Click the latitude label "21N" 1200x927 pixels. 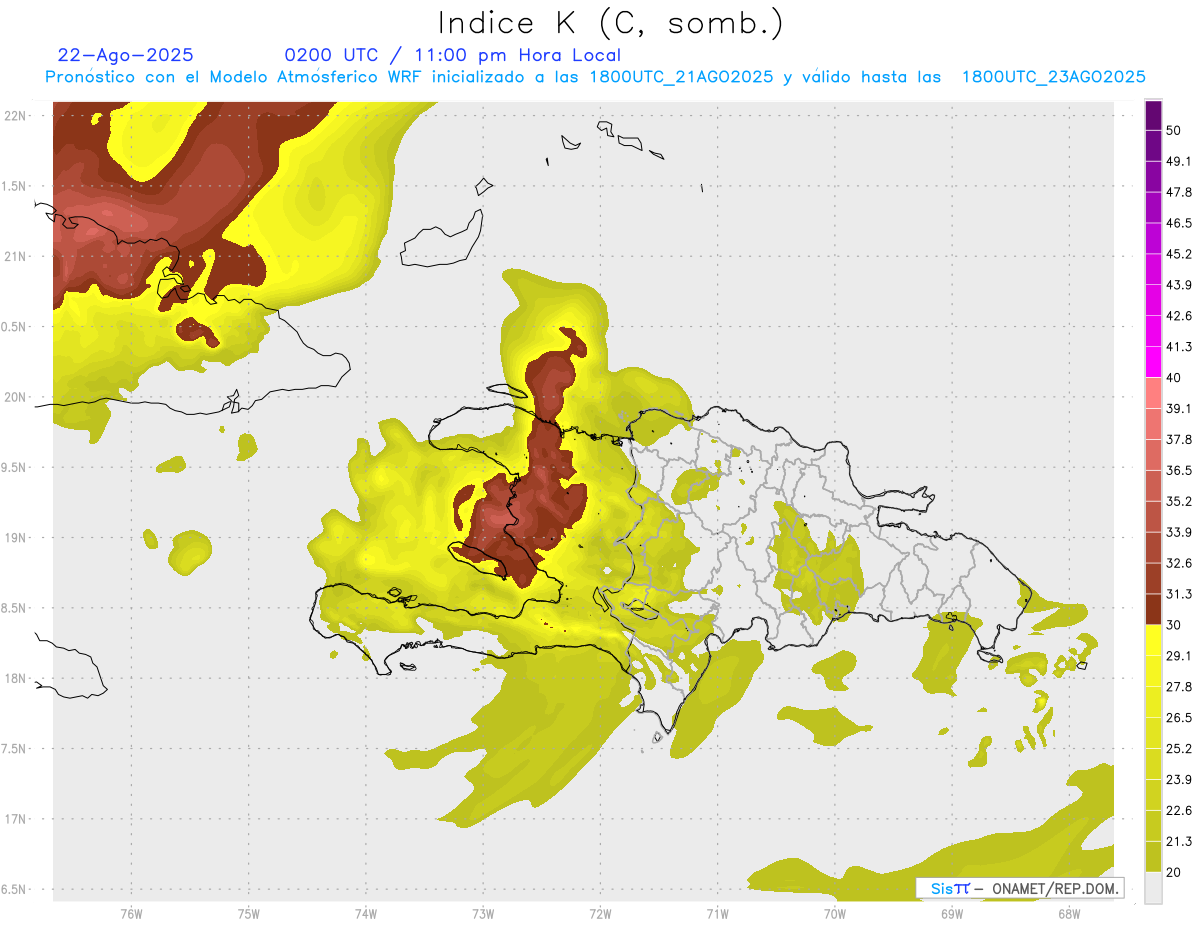pyautogui.click(x=16, y=257)
